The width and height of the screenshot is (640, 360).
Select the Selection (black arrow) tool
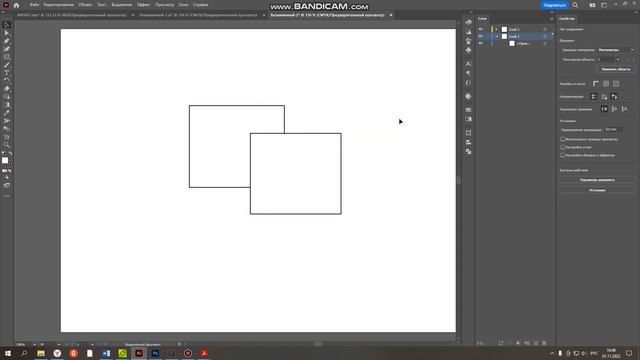coord(7,25)
